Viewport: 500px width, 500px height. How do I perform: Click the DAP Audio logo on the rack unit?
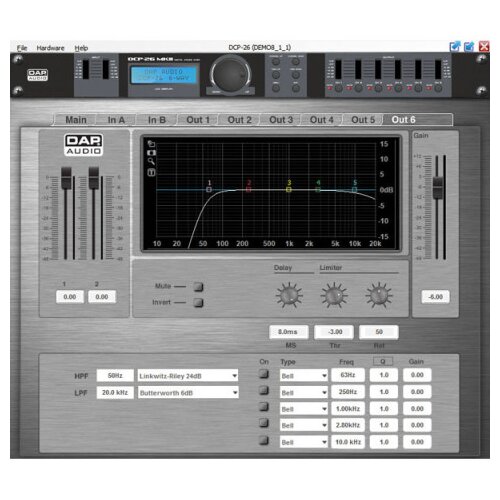[x=37, y=75]
